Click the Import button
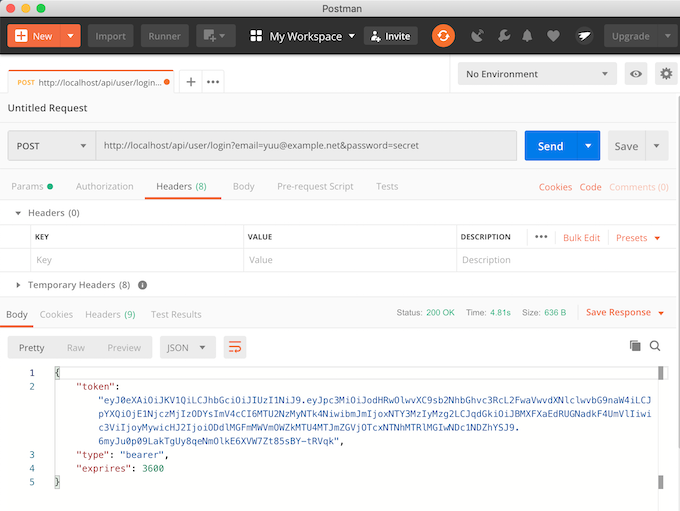680x511 pixels. 111,36
